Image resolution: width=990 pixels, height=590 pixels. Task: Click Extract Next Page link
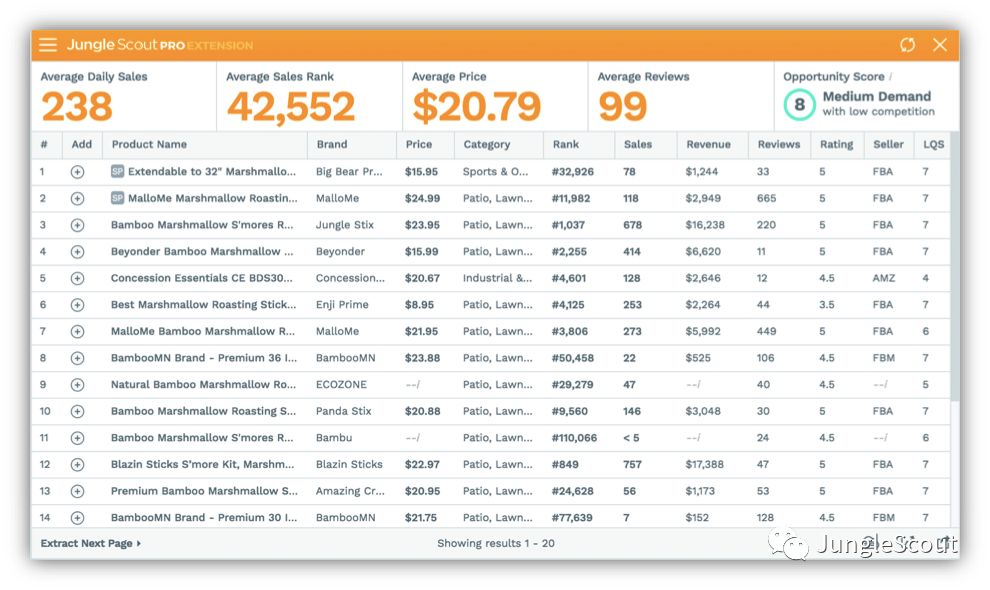click(90, 543)
